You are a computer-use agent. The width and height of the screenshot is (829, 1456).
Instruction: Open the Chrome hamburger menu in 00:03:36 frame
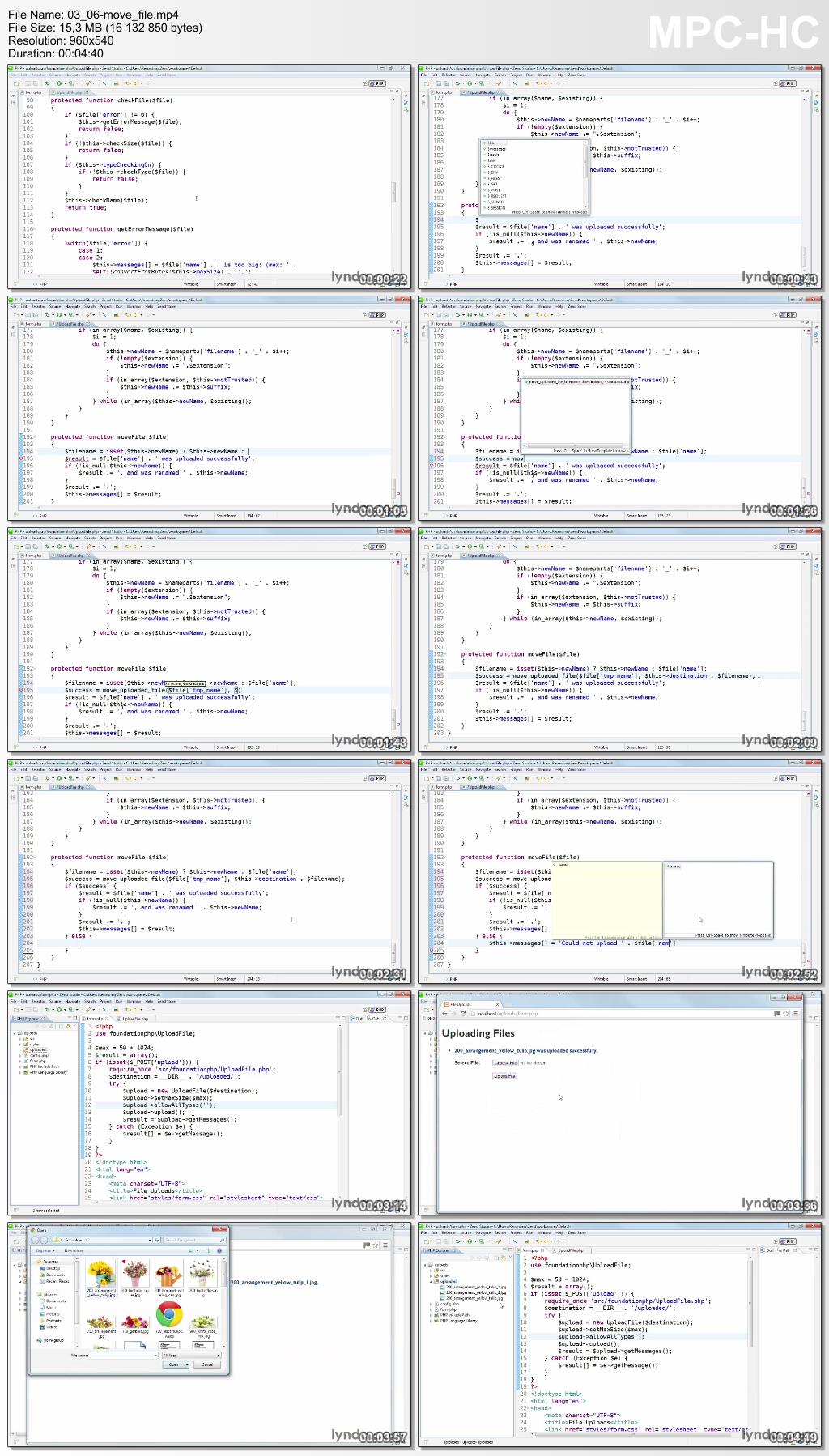click(796, 1013)
